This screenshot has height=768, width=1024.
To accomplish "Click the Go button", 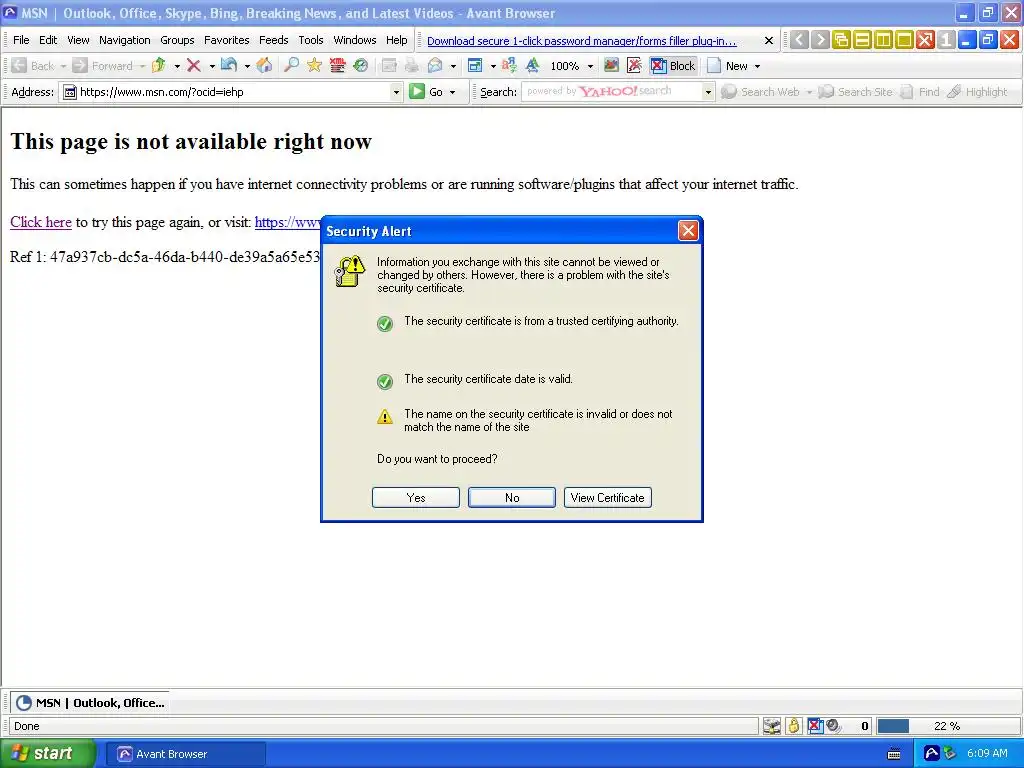I will (x=426, y=92).
